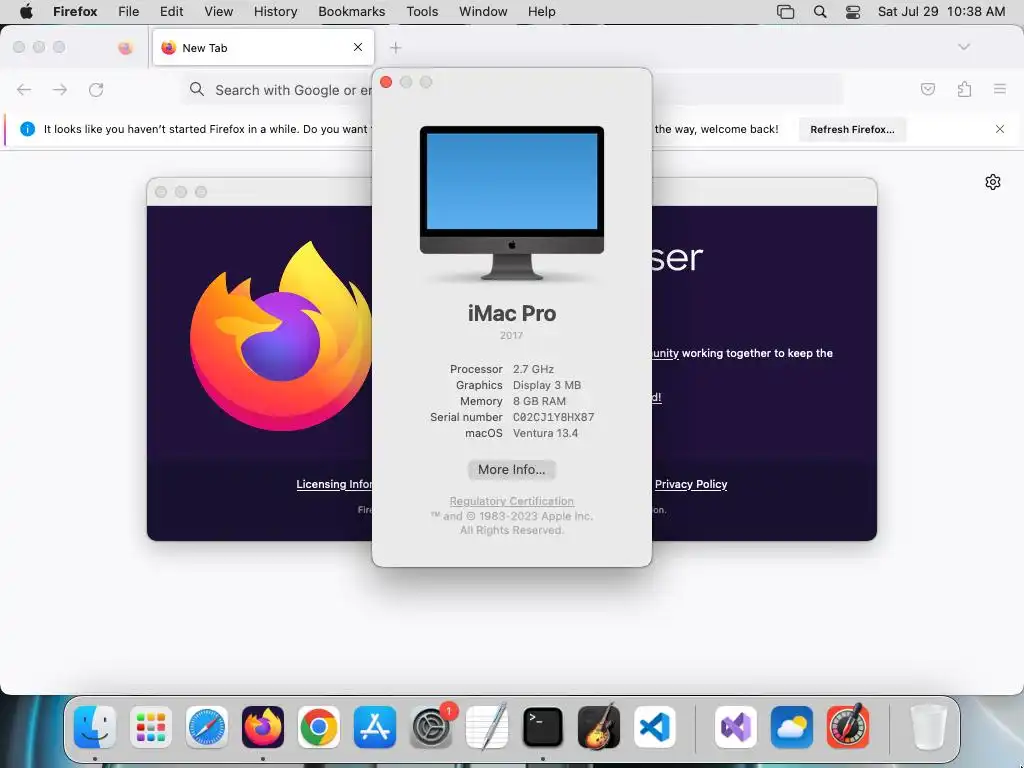This screenshot has width=1024, height=768.
Task: Go back one page
Action: click(x=24, y=89)
